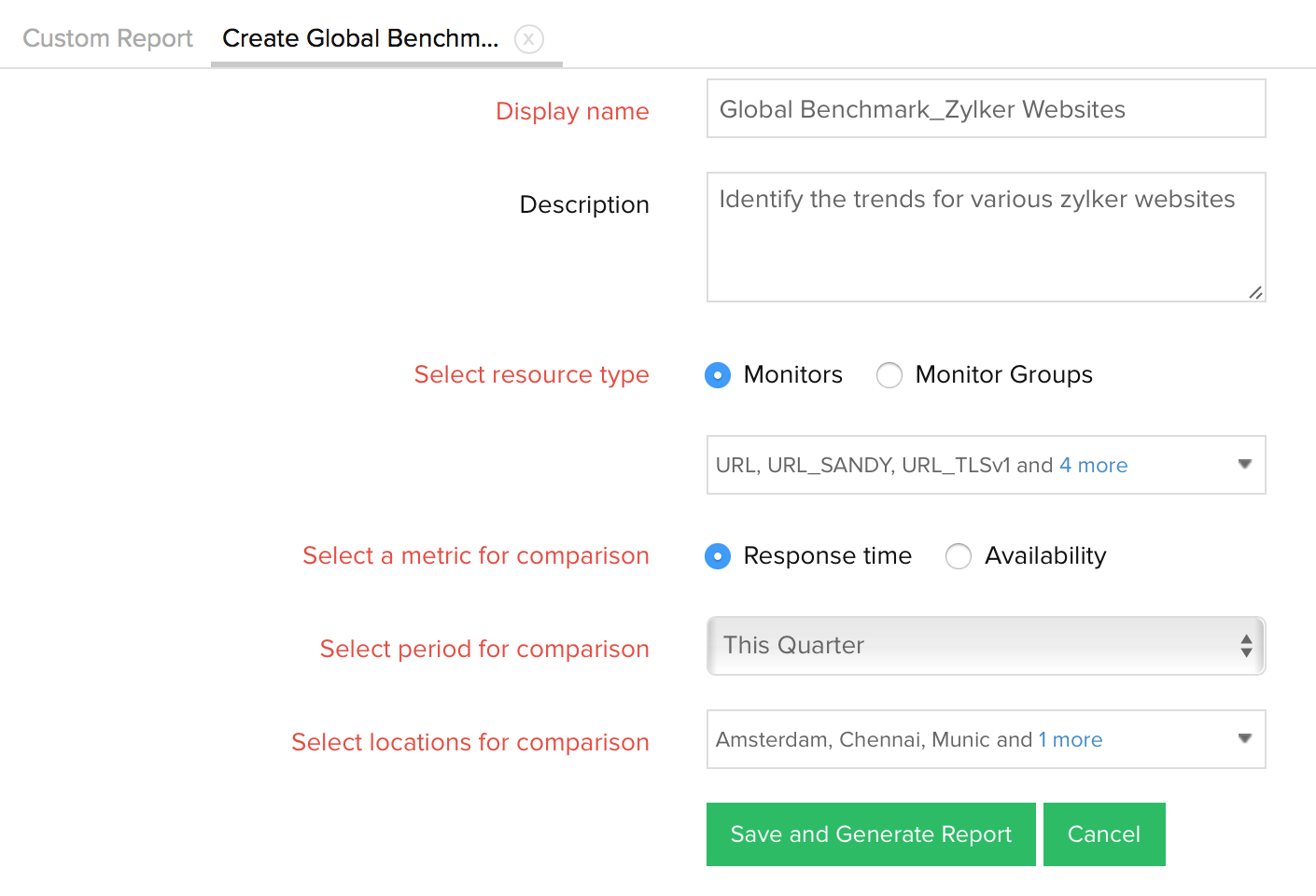Screen dimensions: 1316x896
Task: Select the Monitors radio button
Action: click(x=718, y=375)
